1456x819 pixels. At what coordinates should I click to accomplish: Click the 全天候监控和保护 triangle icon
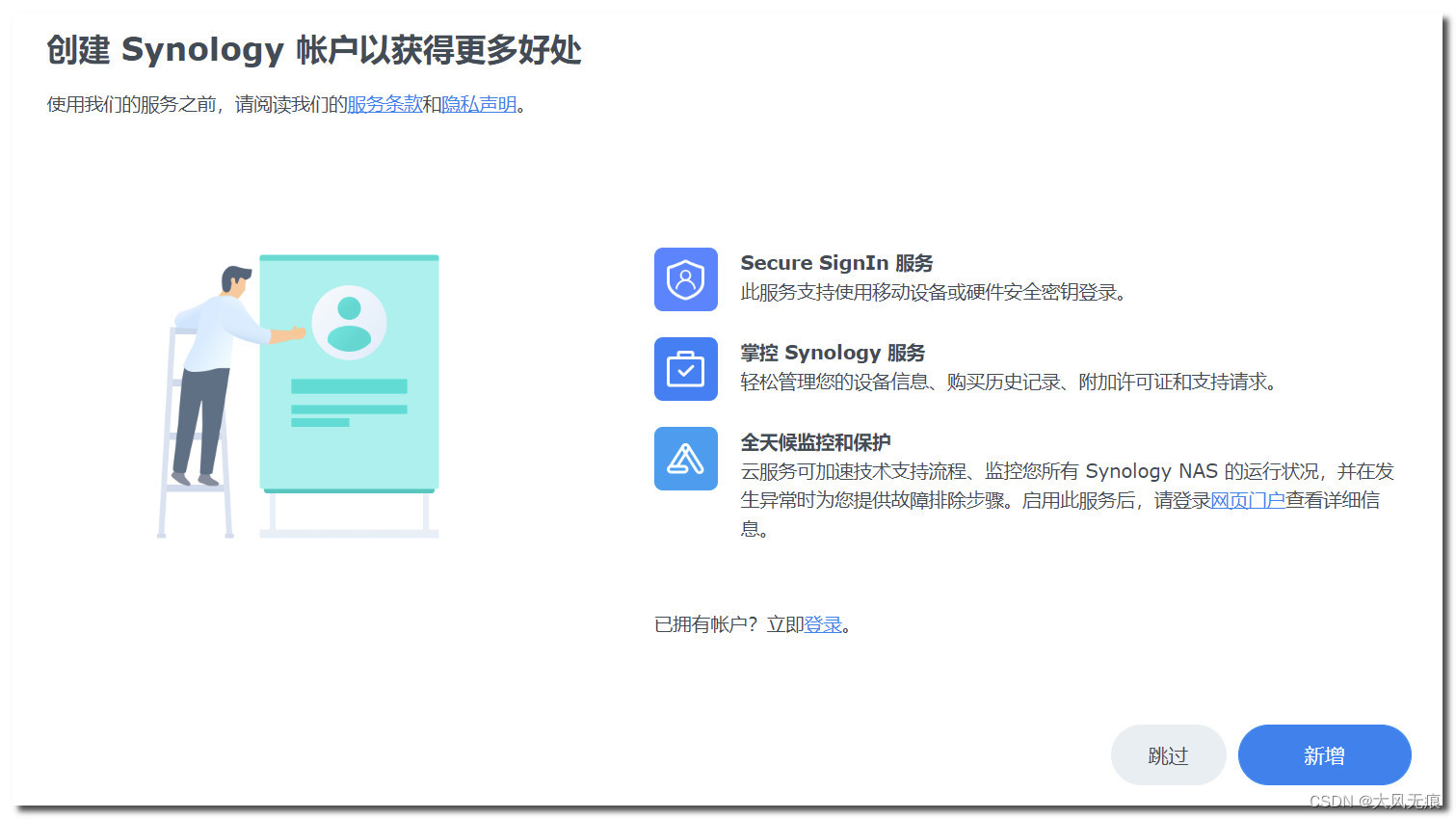click(685, 459)
